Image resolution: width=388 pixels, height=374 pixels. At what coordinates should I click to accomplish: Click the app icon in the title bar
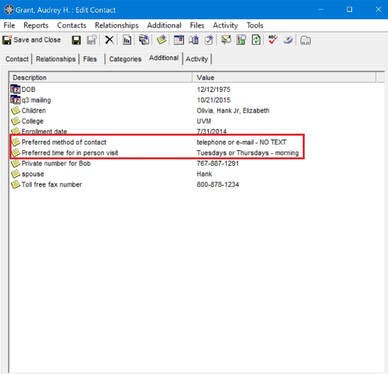coord(9,10)
